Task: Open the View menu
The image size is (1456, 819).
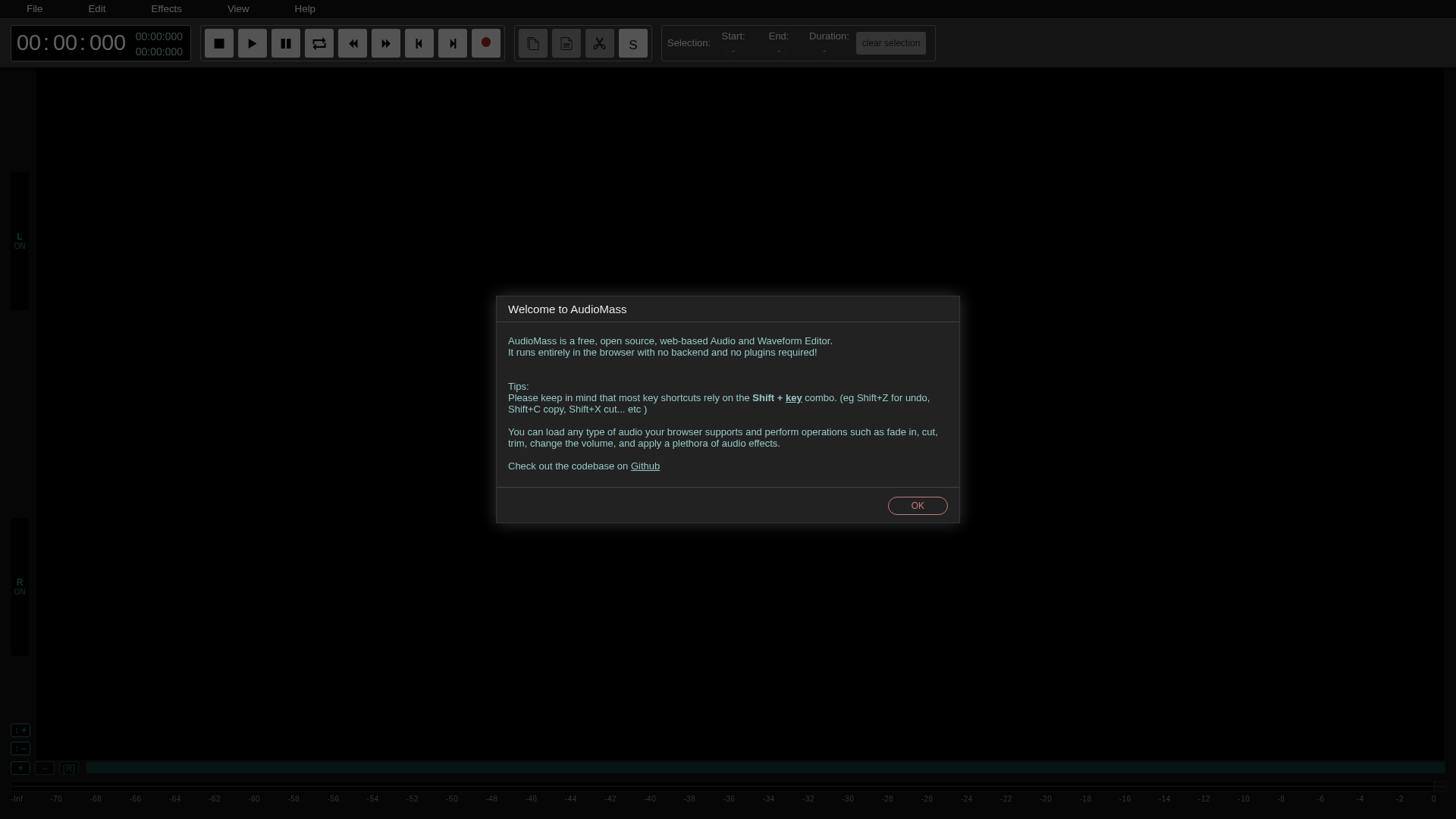Action: [237, 8]
